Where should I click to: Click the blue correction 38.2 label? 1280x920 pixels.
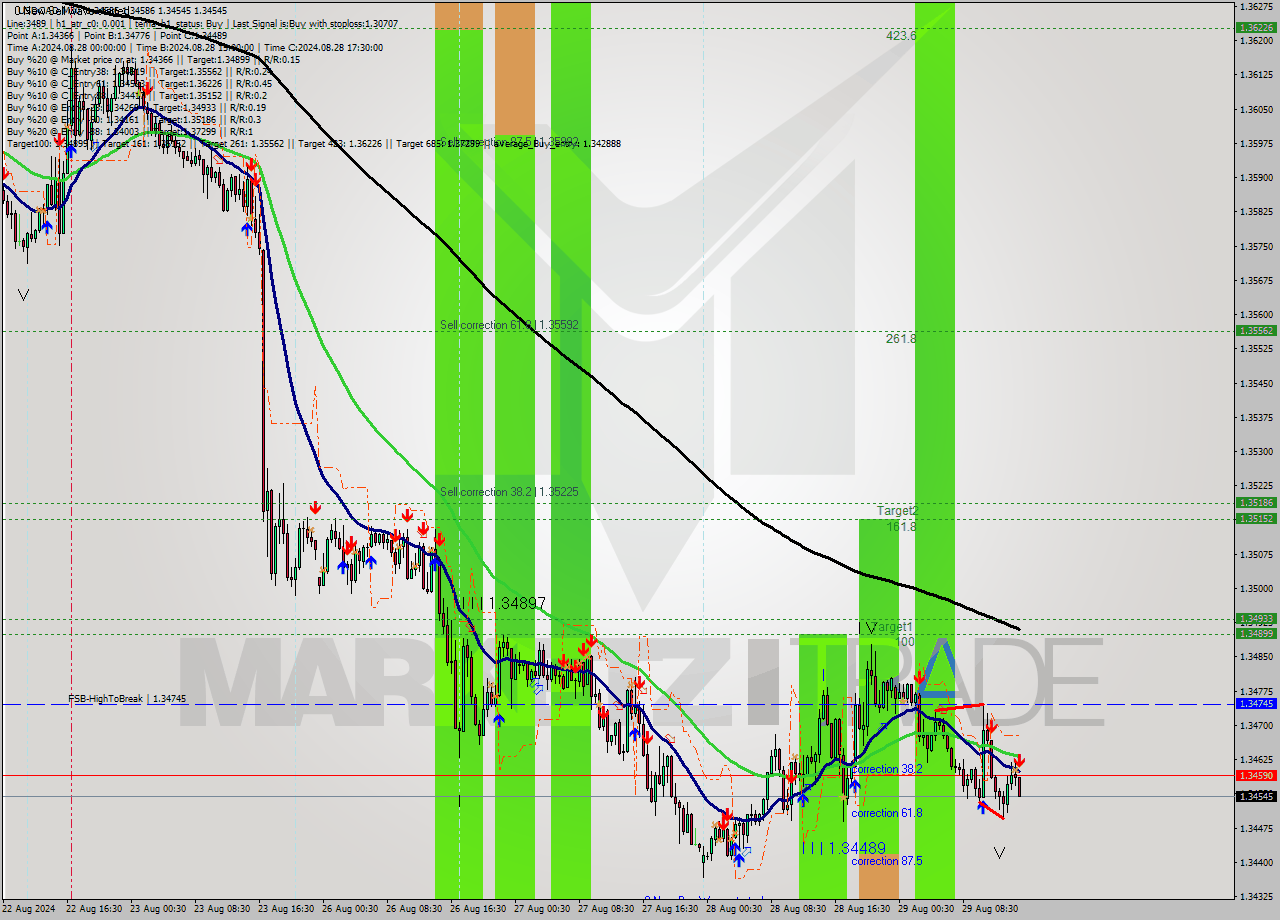click(887, 769)
